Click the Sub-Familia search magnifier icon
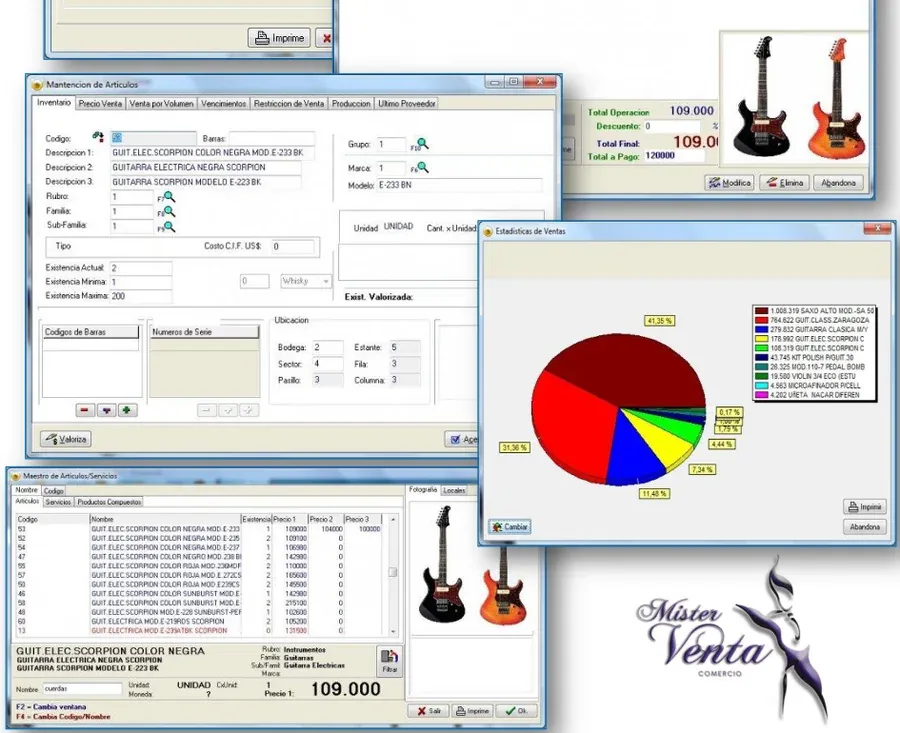The image size is (900, 733). pyautogui.click(x=169, y=227)
